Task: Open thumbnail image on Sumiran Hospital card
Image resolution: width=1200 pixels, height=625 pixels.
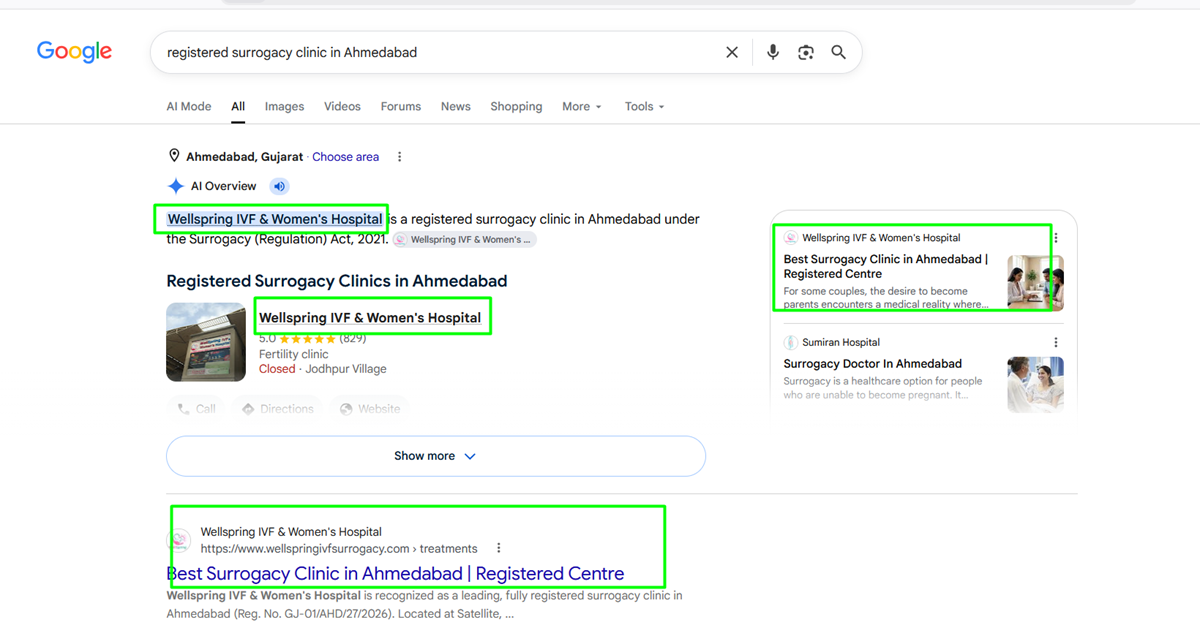Action: pyautogui.click(x=1035, y=385)
